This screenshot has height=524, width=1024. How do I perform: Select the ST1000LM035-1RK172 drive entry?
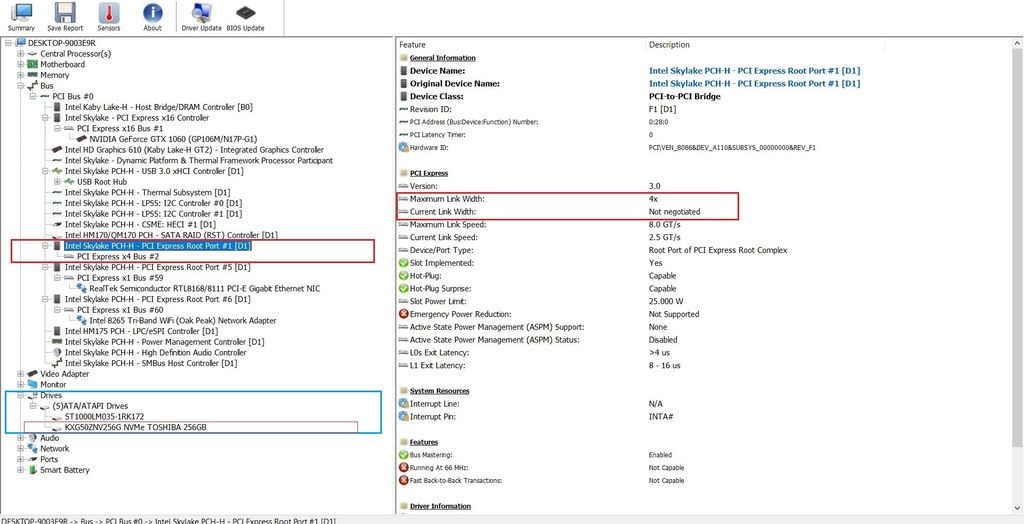[x=104, y=416]
